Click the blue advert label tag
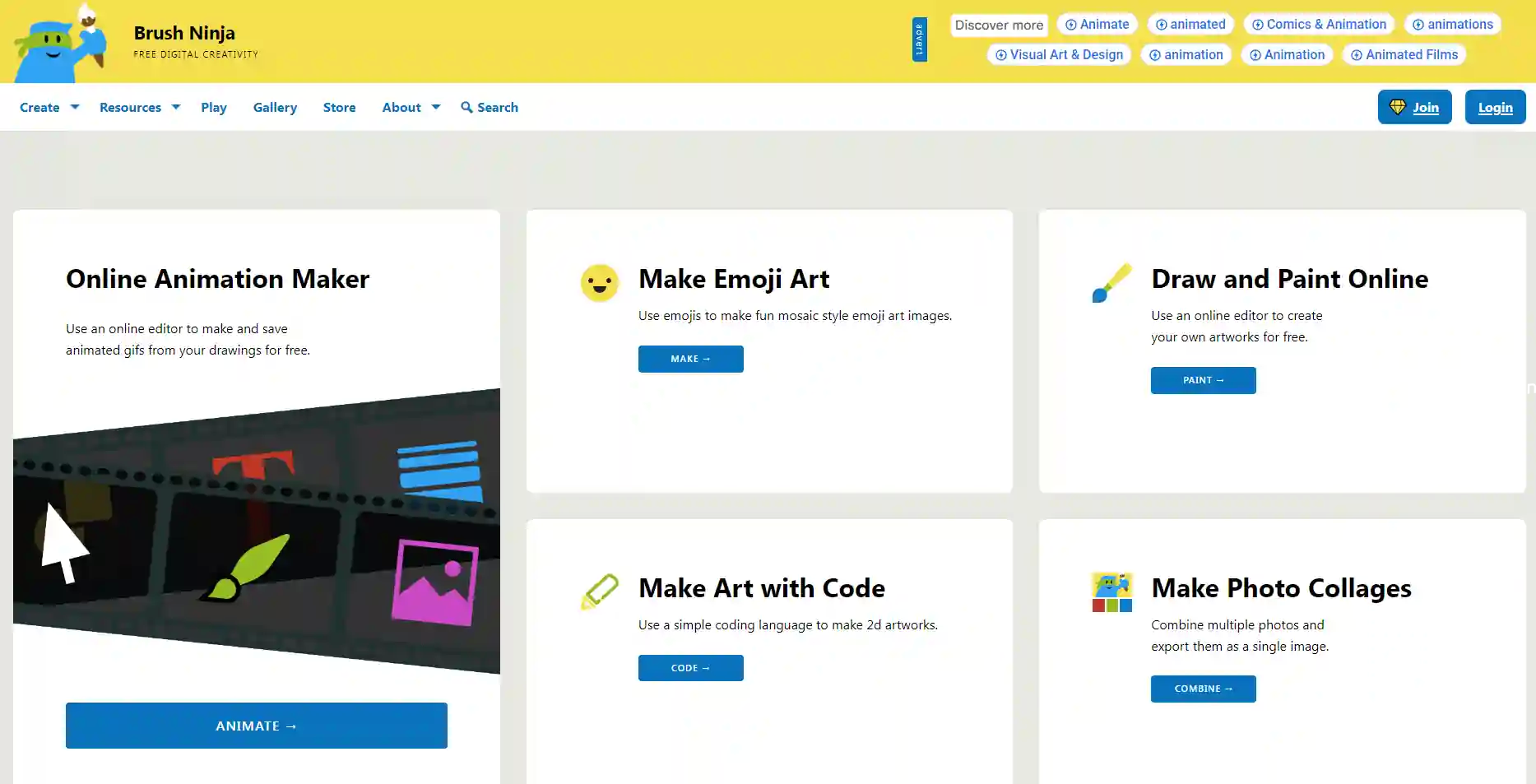 pos(919,39)
